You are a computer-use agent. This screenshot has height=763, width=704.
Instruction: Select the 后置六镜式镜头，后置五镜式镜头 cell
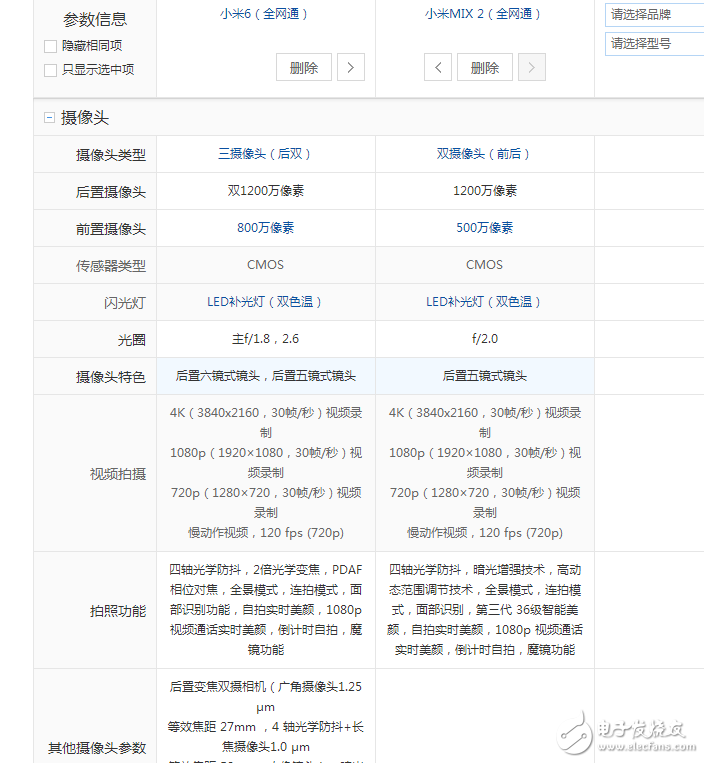[x=266, y=376]
